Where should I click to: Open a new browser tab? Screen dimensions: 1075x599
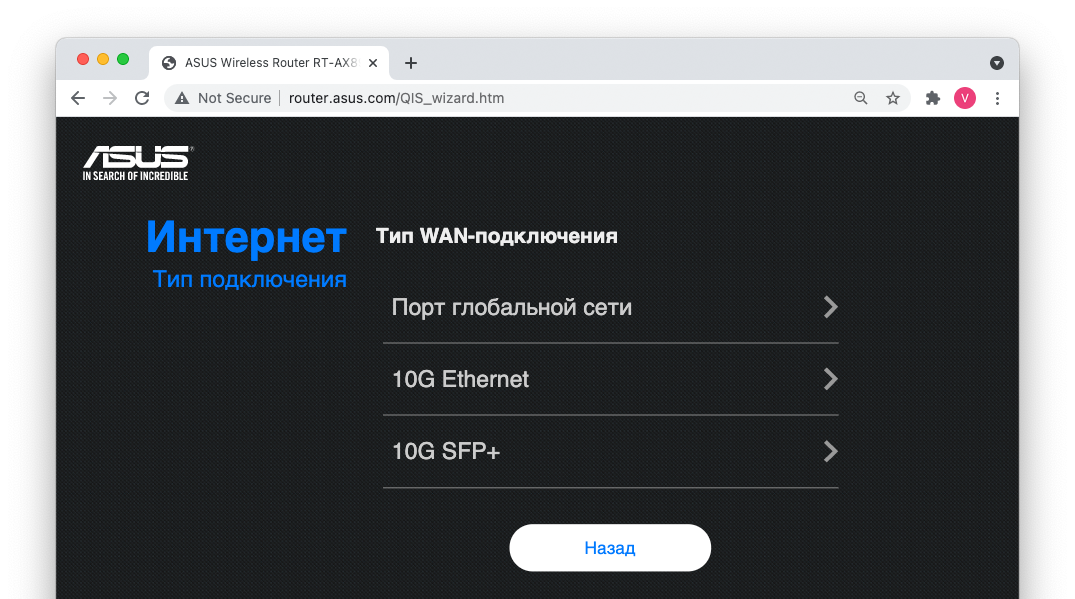(x=411, y=63)
